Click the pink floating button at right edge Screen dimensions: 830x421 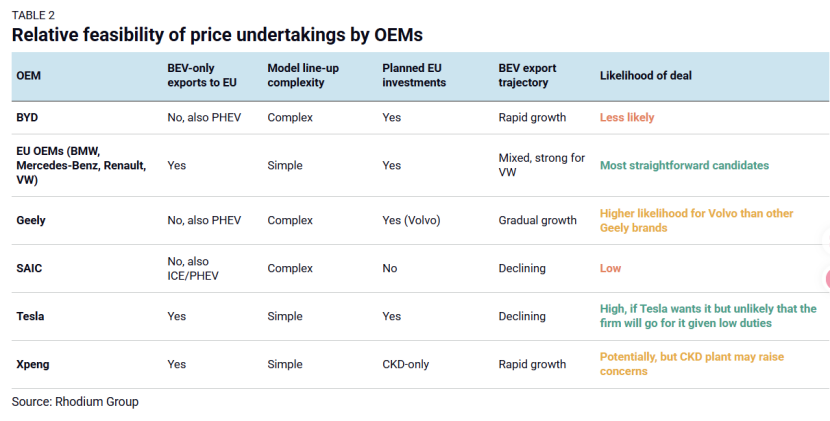tap(826, 278)
